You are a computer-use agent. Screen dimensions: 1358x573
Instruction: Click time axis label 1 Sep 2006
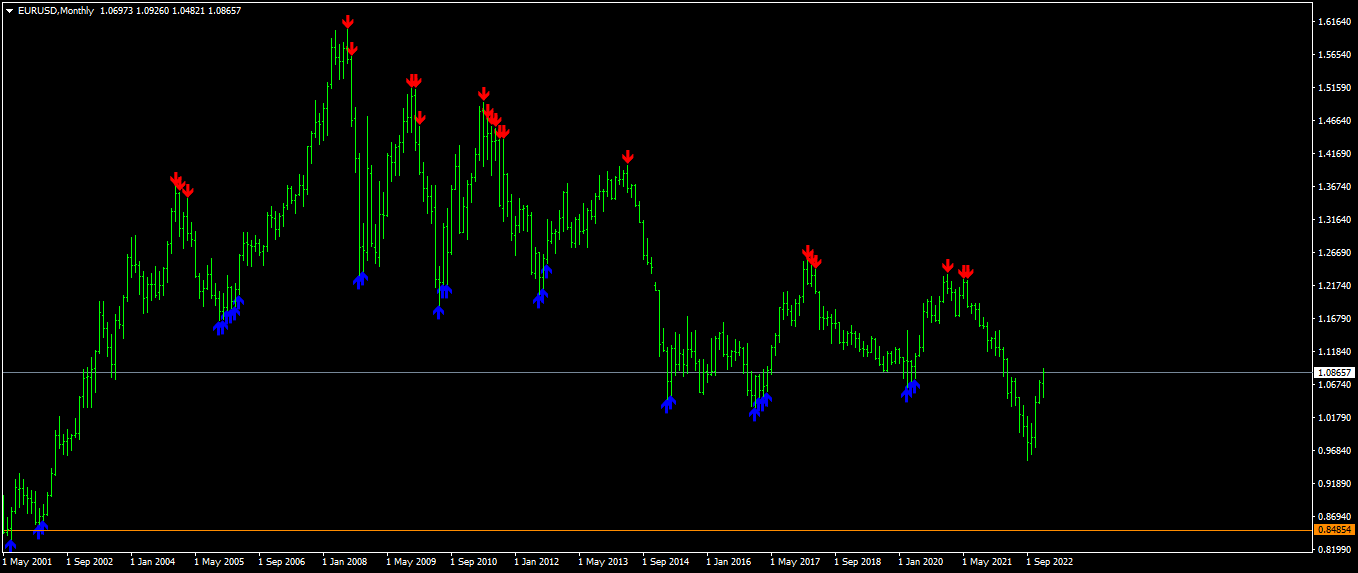coord(281,562)
